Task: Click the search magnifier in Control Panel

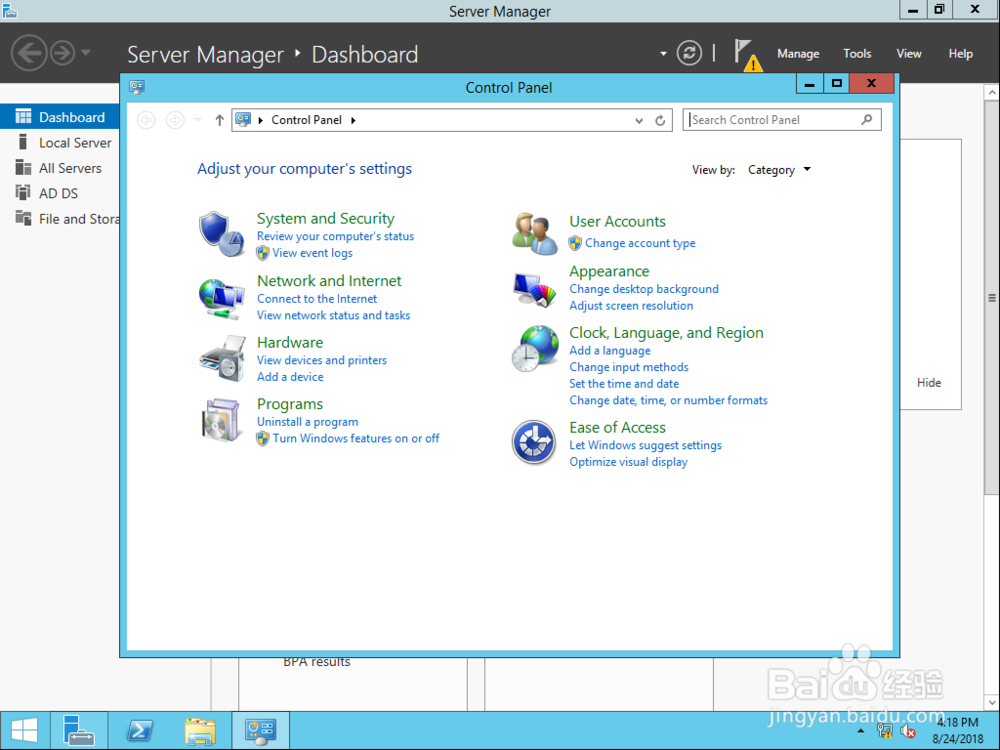Action: click(x=867, y=119)
